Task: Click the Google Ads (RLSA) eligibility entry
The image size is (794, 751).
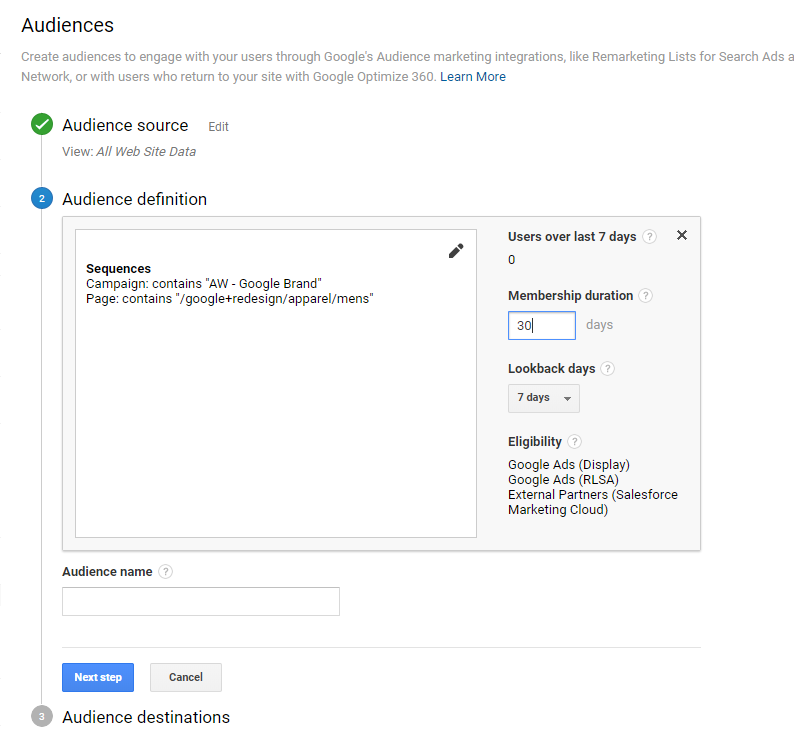Action: pyautogui.click(x=563, y=480)
